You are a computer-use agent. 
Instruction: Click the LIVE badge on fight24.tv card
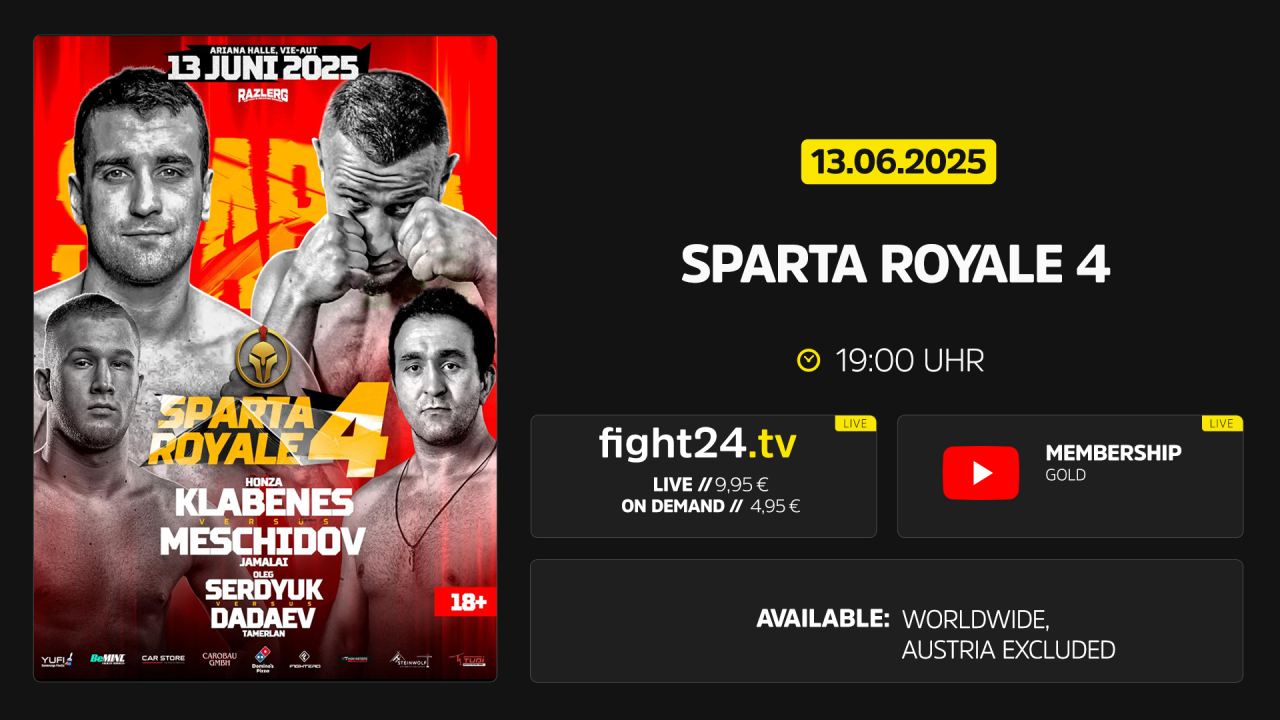855,423
